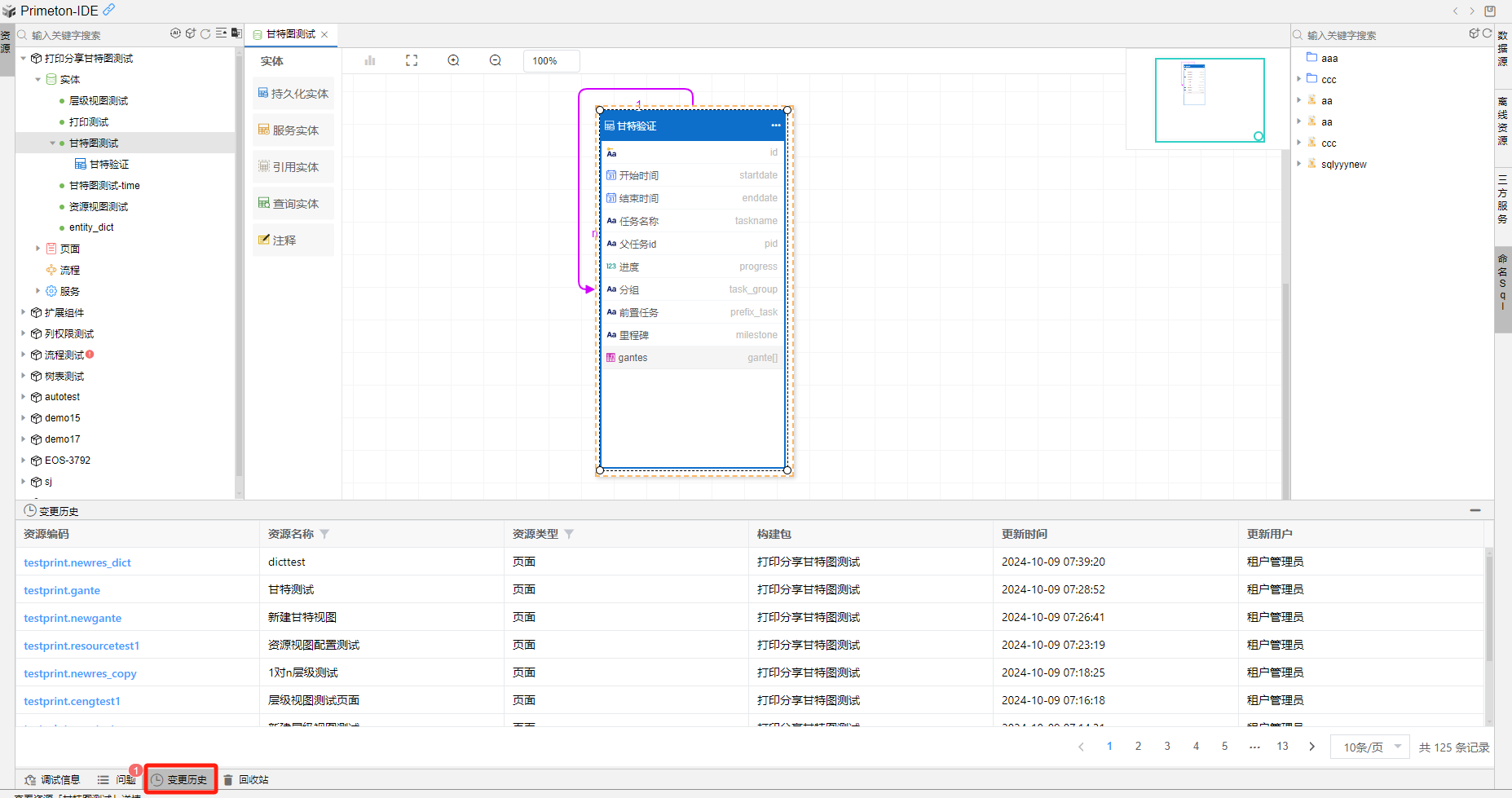Viewport: 1512px width, 798px height.
Task: Open the 调试信息 bottom tab
Action: (53, 779)
